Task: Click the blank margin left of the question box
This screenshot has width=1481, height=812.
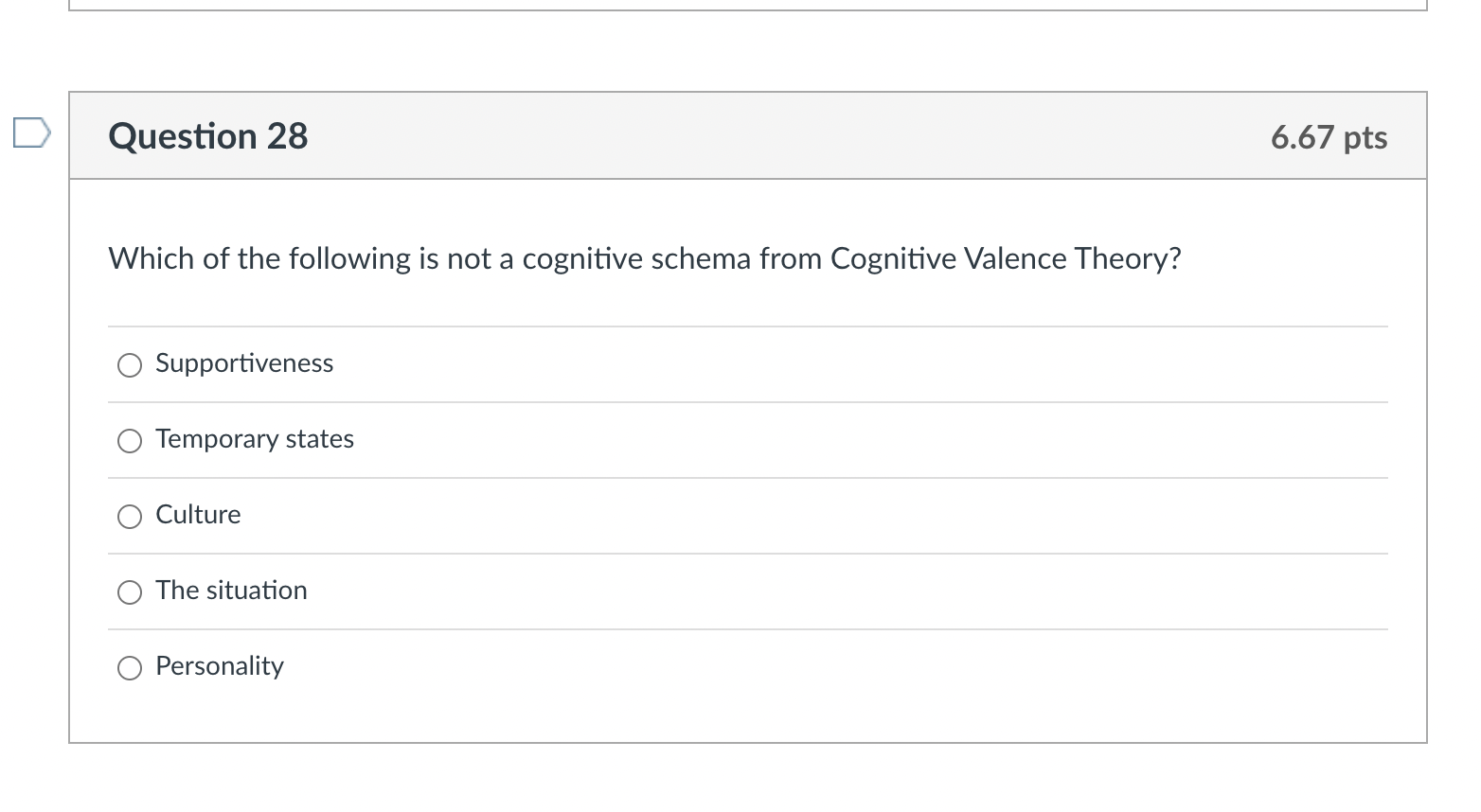Action: coord(33,426)
